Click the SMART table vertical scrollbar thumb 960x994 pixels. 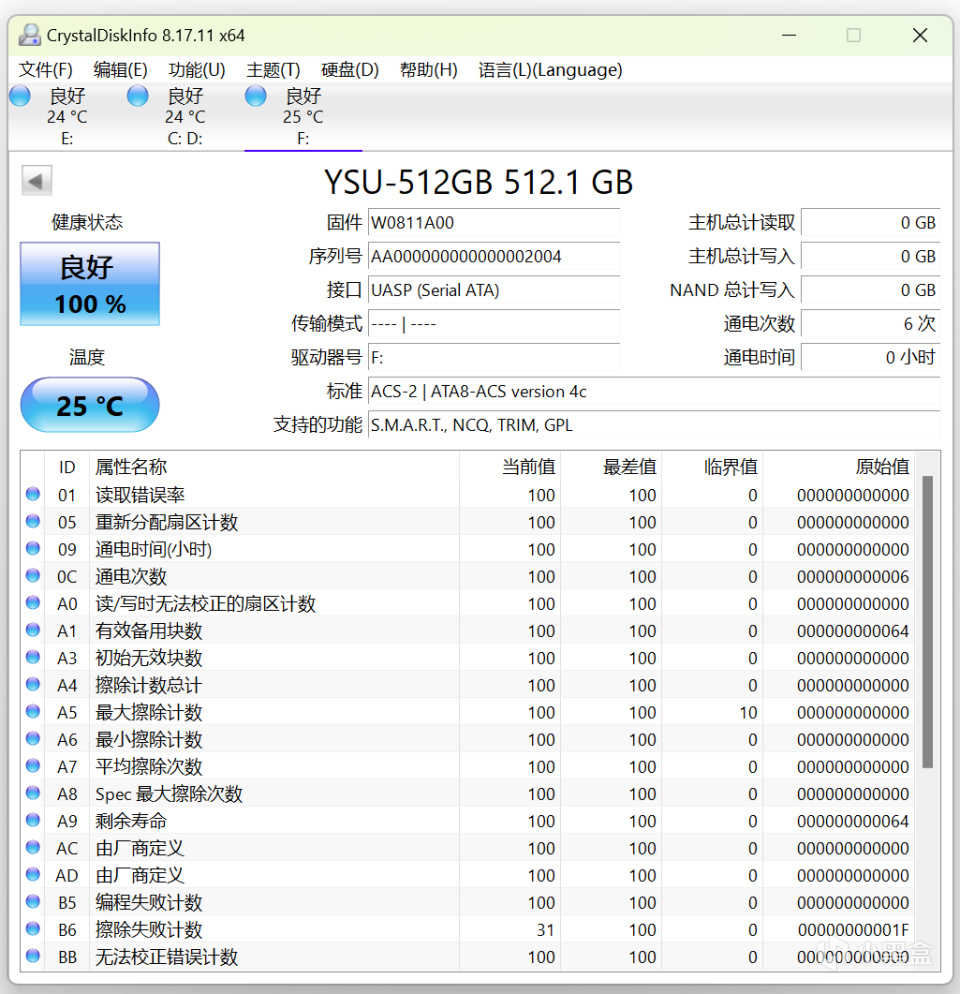coord(928,622)
